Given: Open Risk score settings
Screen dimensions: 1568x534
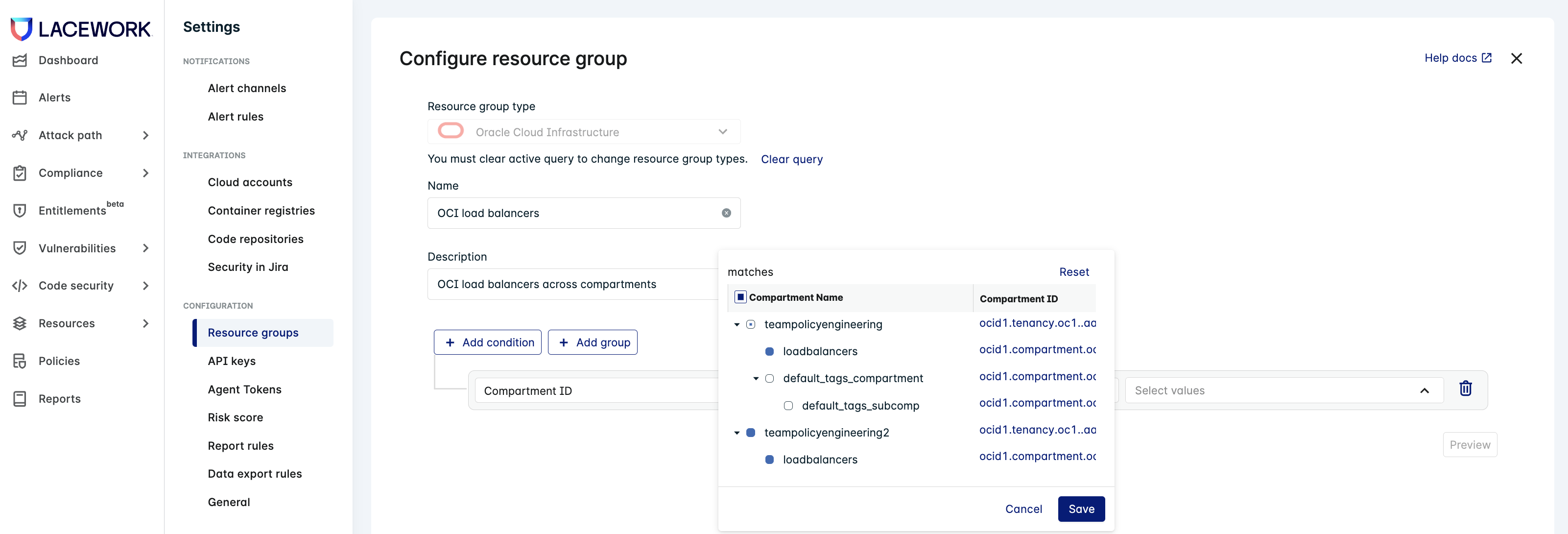Looking at the screenshot, I should [235, 417].
